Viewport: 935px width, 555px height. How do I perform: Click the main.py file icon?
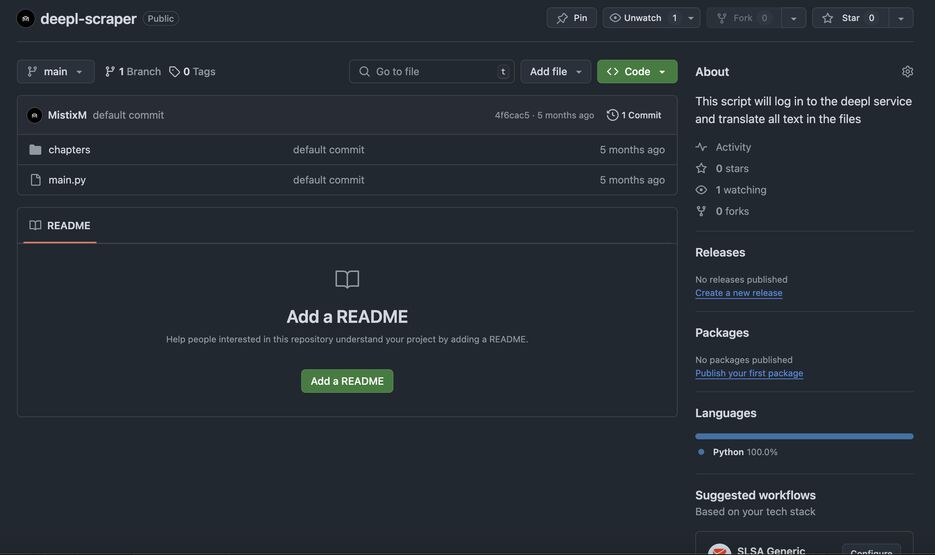tap(35, 180)
